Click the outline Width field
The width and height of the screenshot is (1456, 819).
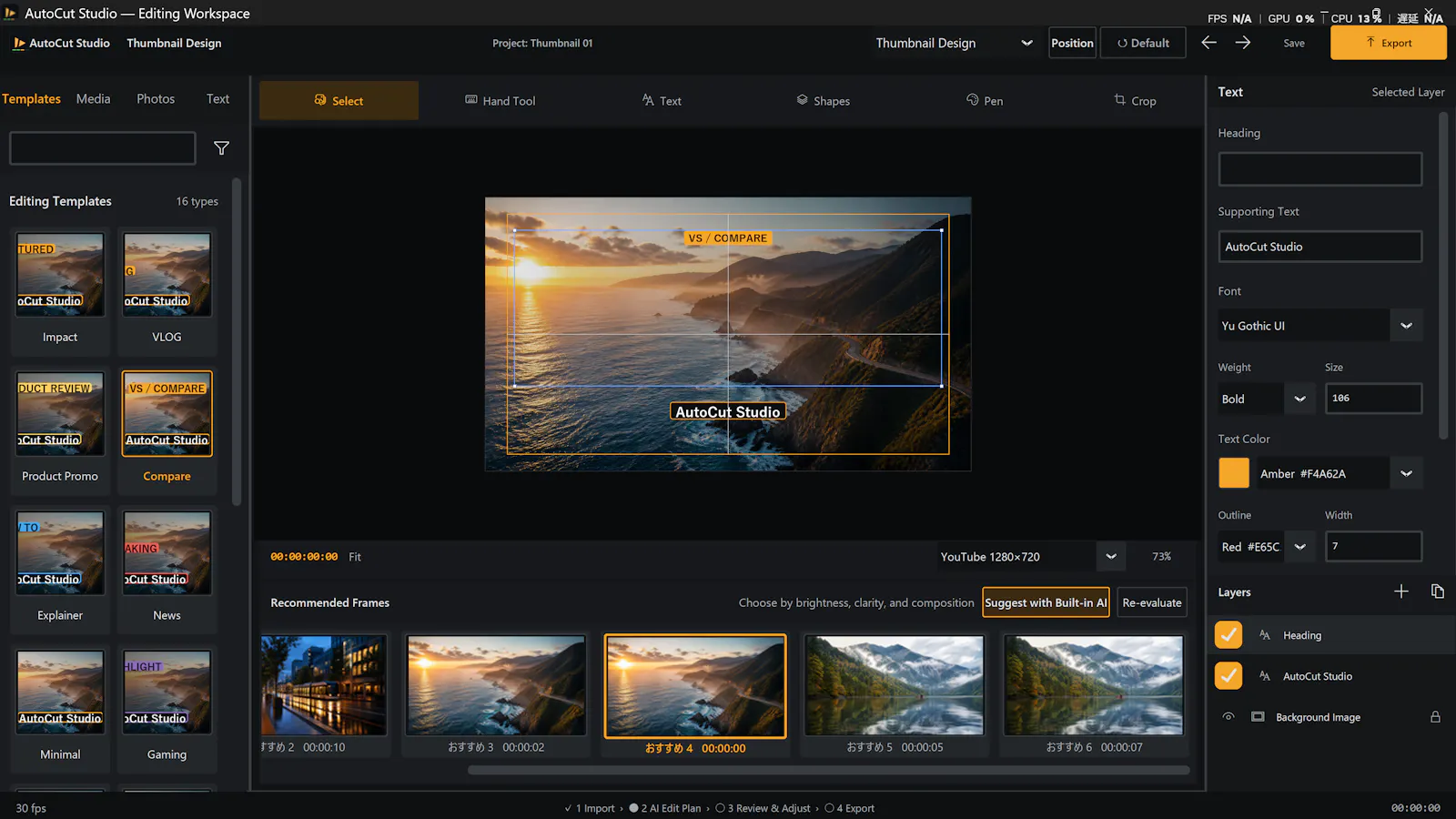(x=1373, y=547)
